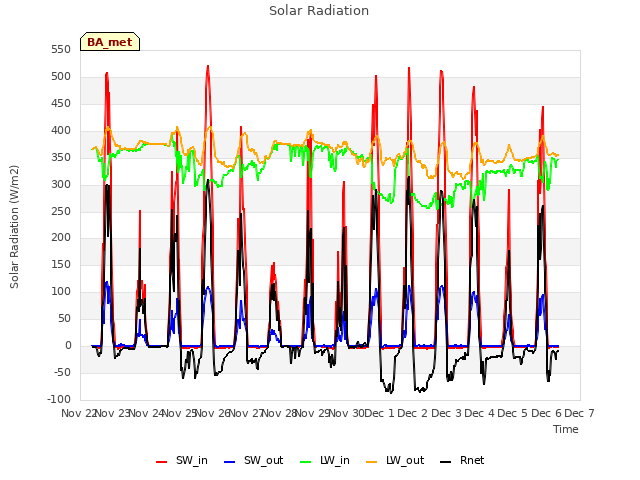Click the Dec 5 x-axis label

[513, 413]
